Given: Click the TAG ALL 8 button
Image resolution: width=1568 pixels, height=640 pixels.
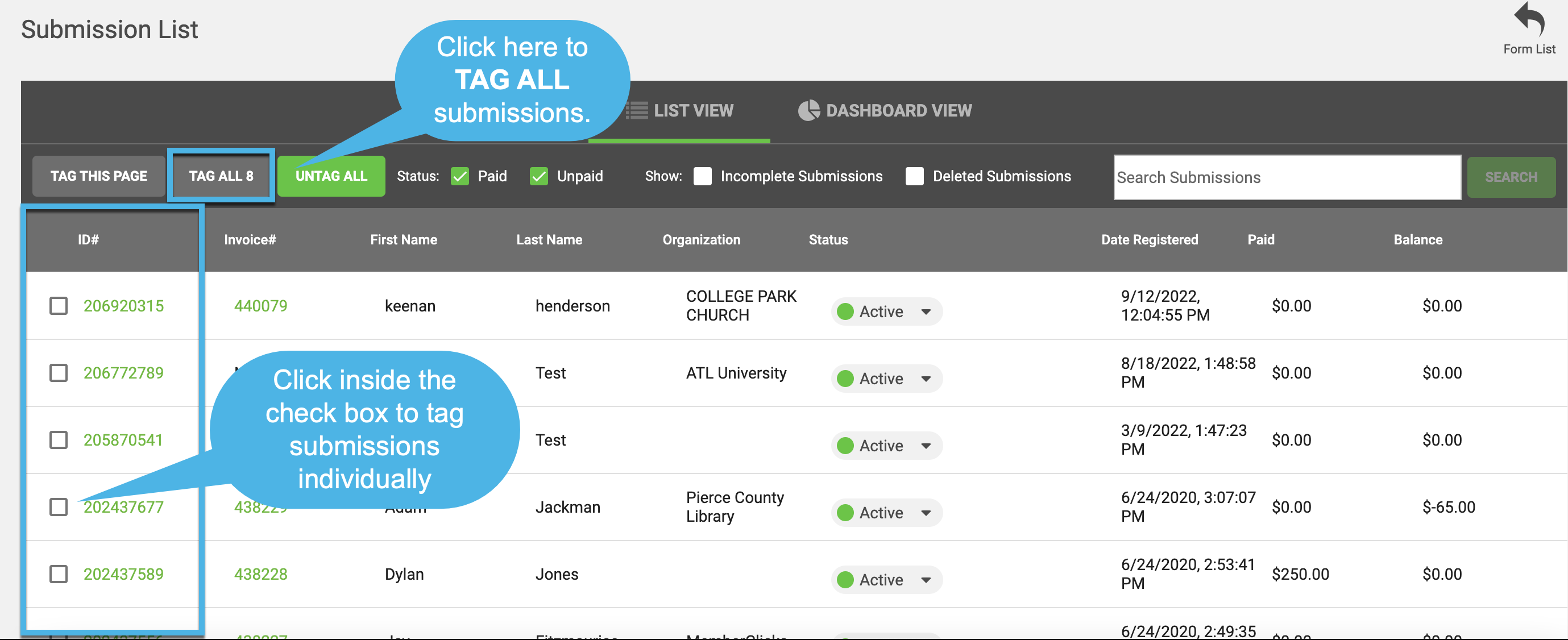Looking at the screenshot, I should [x=221, y=176].
